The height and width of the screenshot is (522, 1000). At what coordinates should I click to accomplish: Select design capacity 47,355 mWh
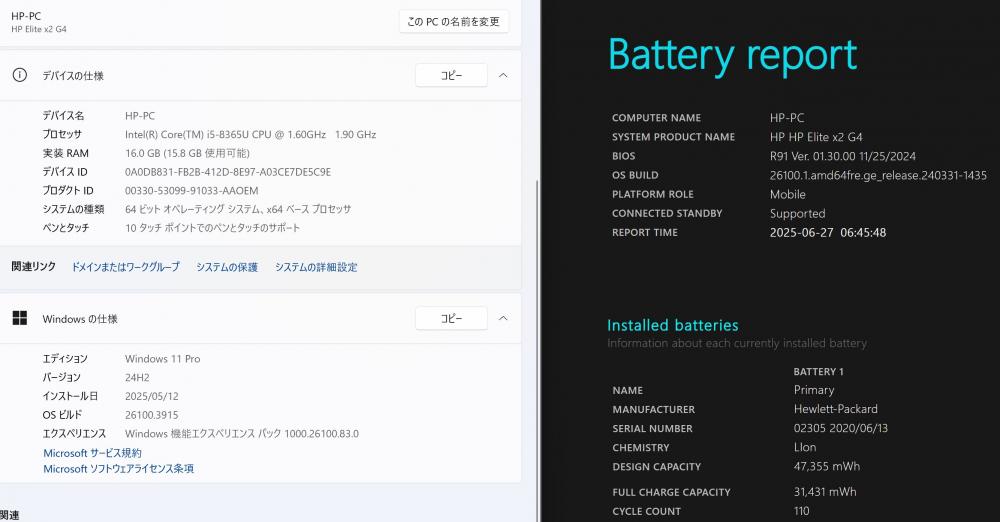(x=827, y=466)
